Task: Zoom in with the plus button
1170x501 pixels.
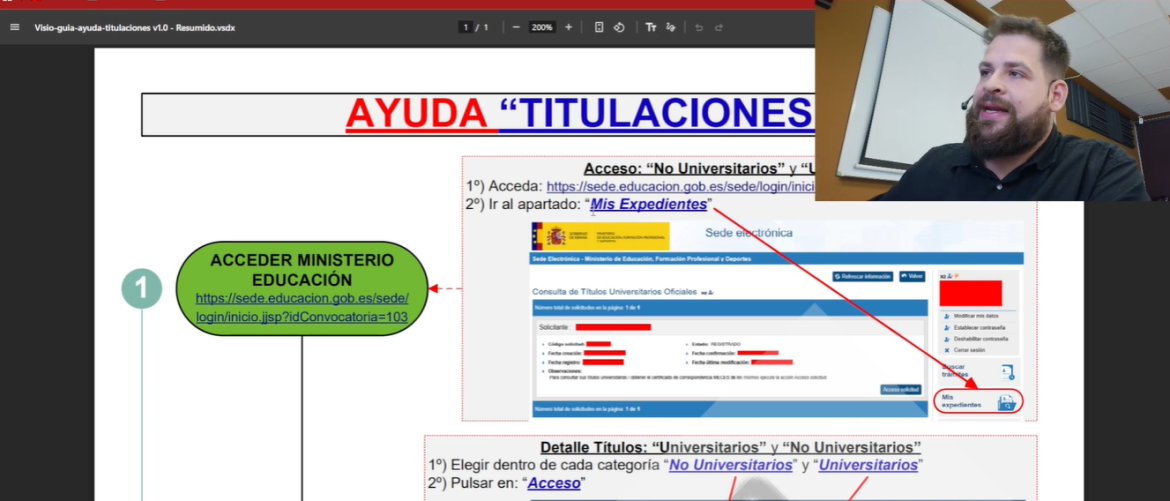Action: [x=569, y=28]
